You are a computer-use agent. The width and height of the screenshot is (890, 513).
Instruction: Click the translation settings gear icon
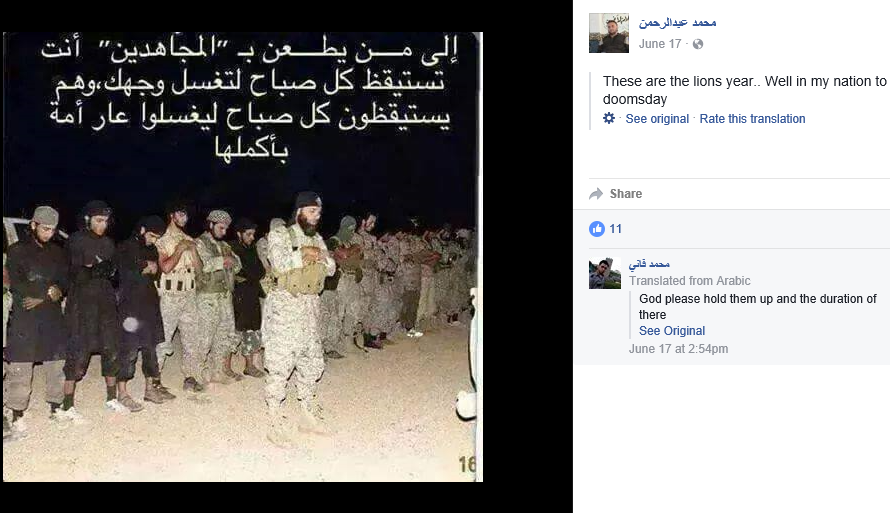609,118
